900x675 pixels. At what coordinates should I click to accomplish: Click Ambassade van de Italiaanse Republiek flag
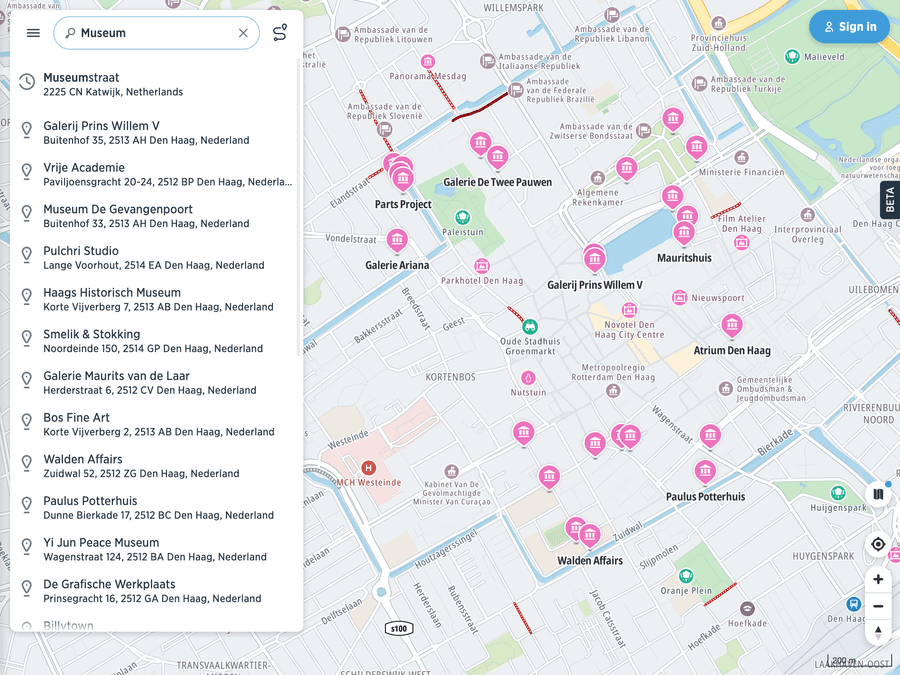click(x=487, y=61)
